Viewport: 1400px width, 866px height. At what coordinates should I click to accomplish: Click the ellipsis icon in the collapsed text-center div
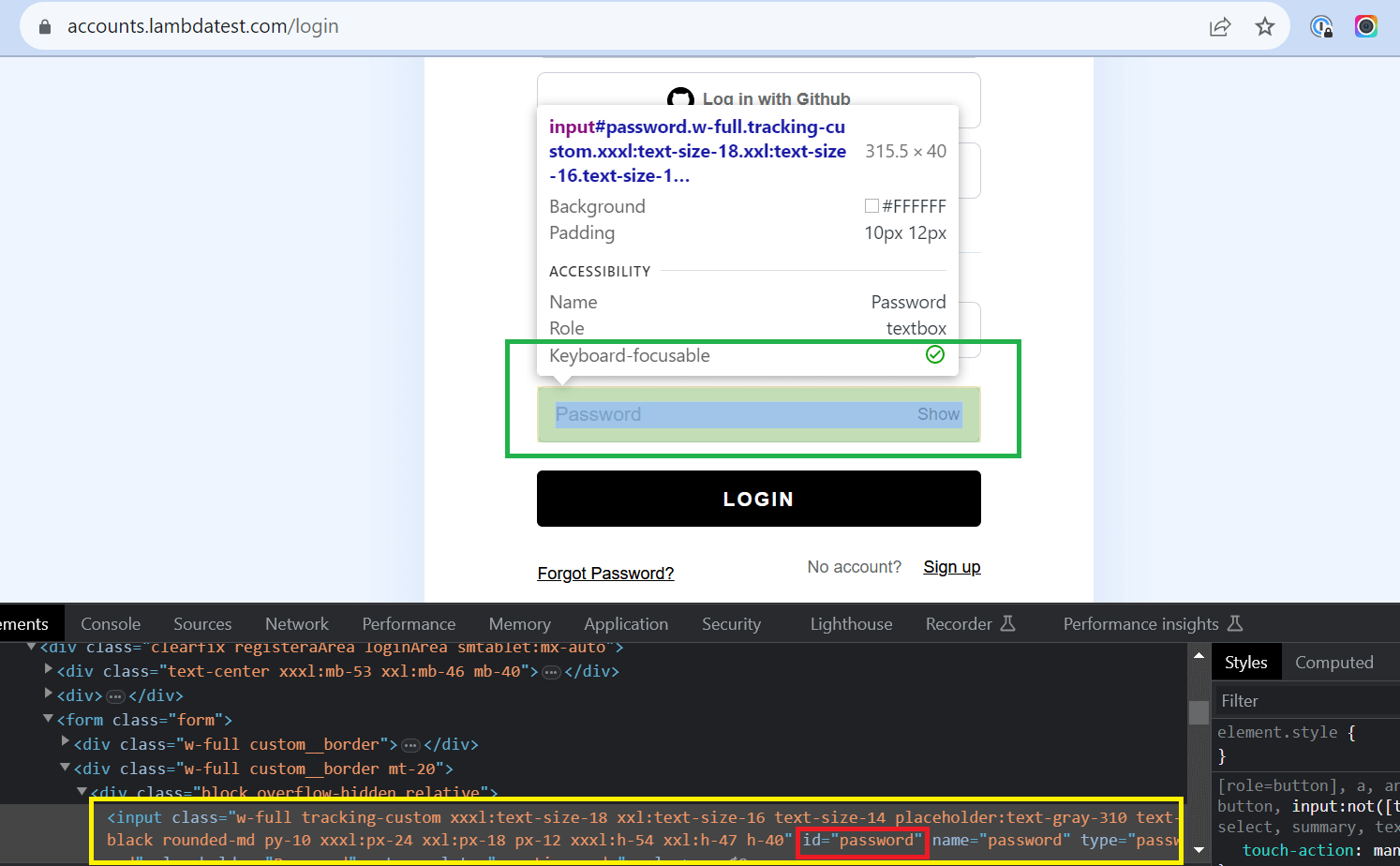[551, 672]
